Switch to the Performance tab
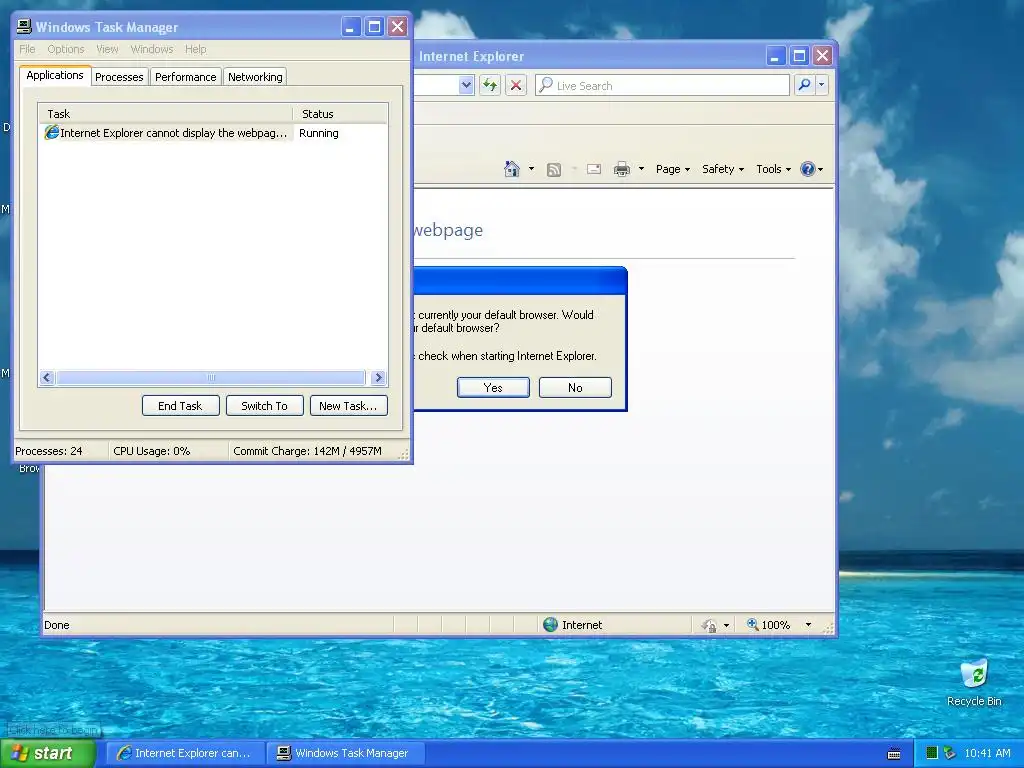Viewport: 1024px width, 768px height. tap(185, 77)
